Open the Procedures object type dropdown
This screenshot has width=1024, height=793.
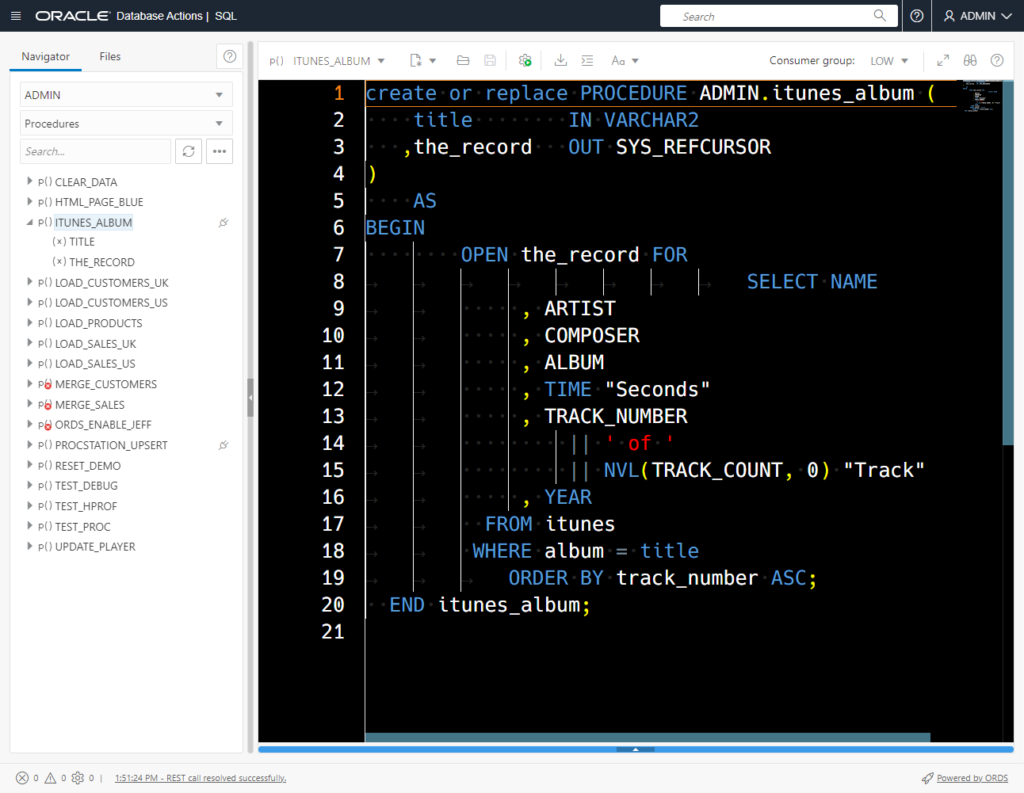click(126, 123)
